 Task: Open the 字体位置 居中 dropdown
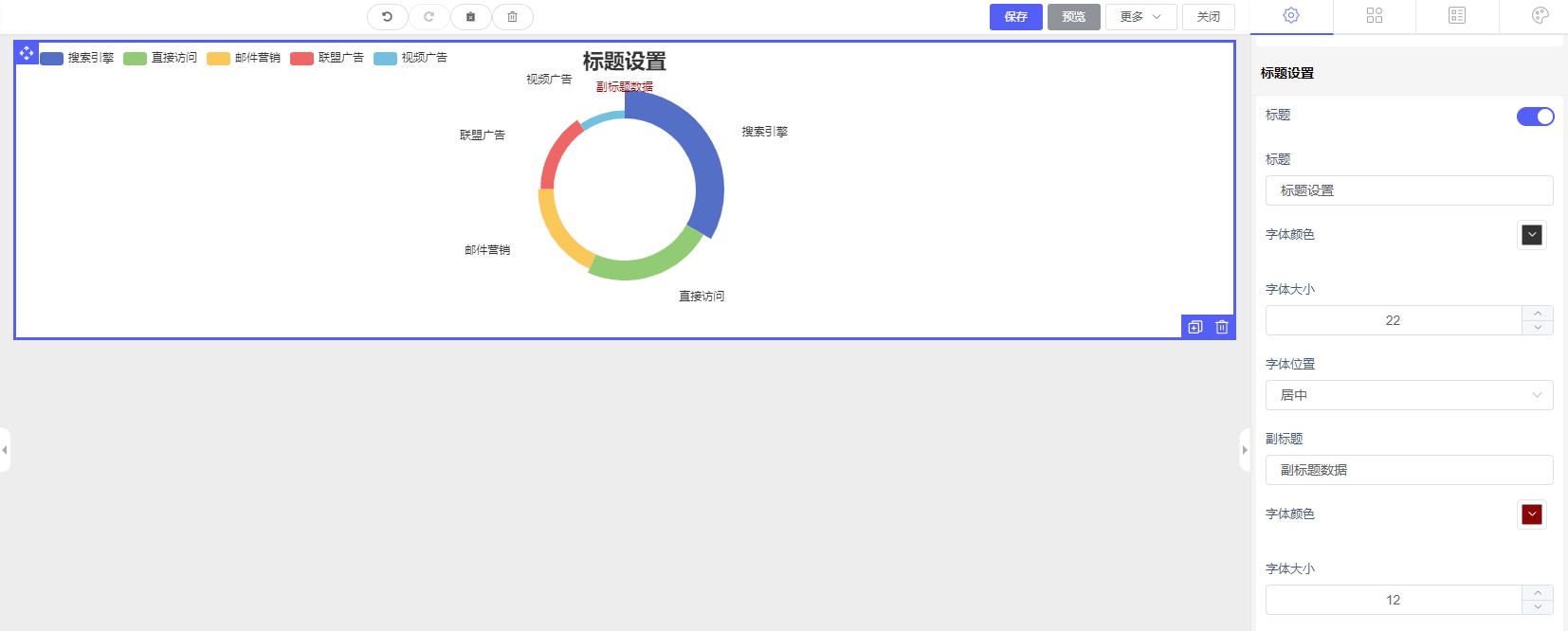[1409, 395]
